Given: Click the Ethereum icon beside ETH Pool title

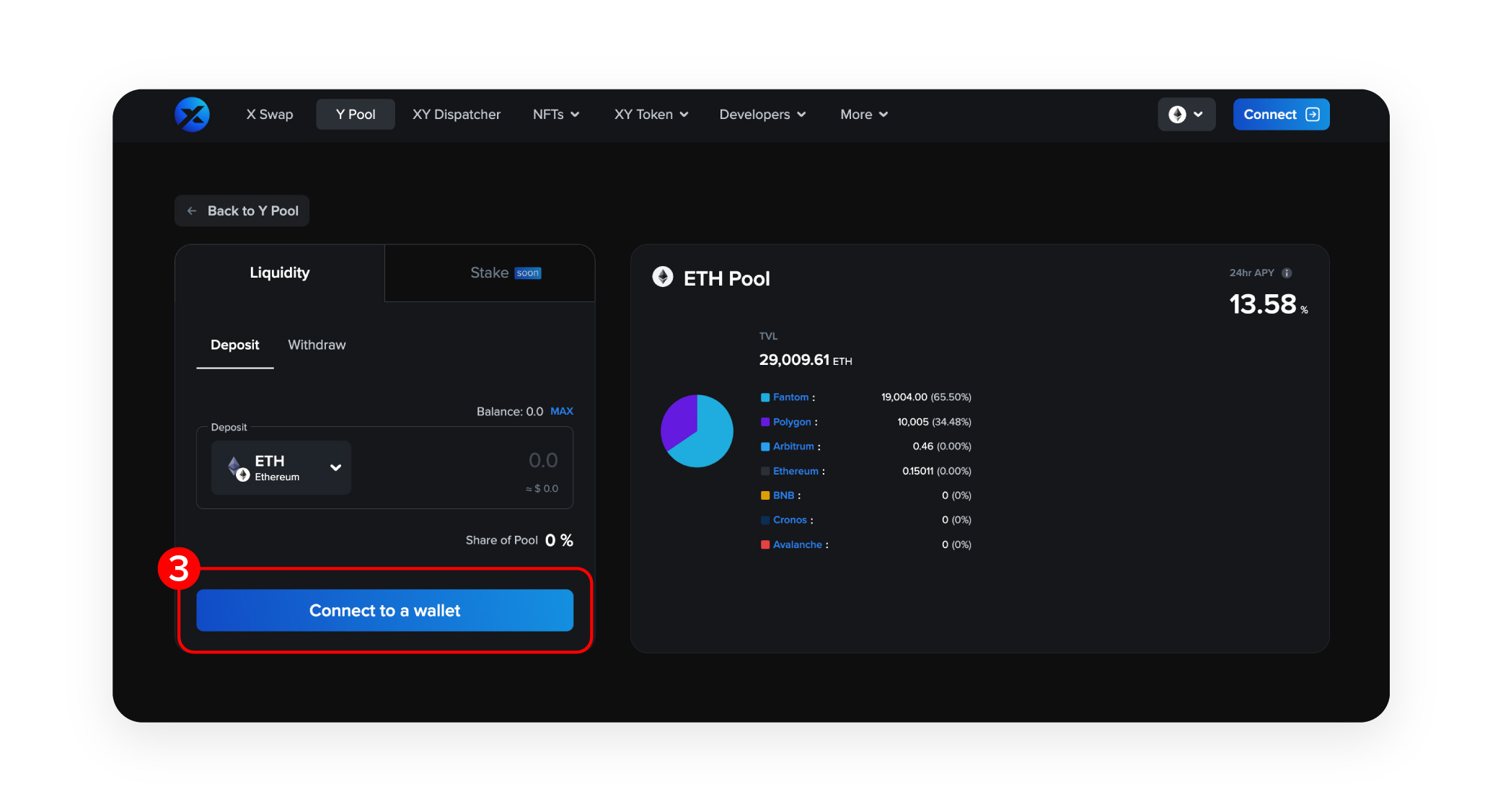Looking at the screenshot, I should pyautogui.click(x=663, y=278).
